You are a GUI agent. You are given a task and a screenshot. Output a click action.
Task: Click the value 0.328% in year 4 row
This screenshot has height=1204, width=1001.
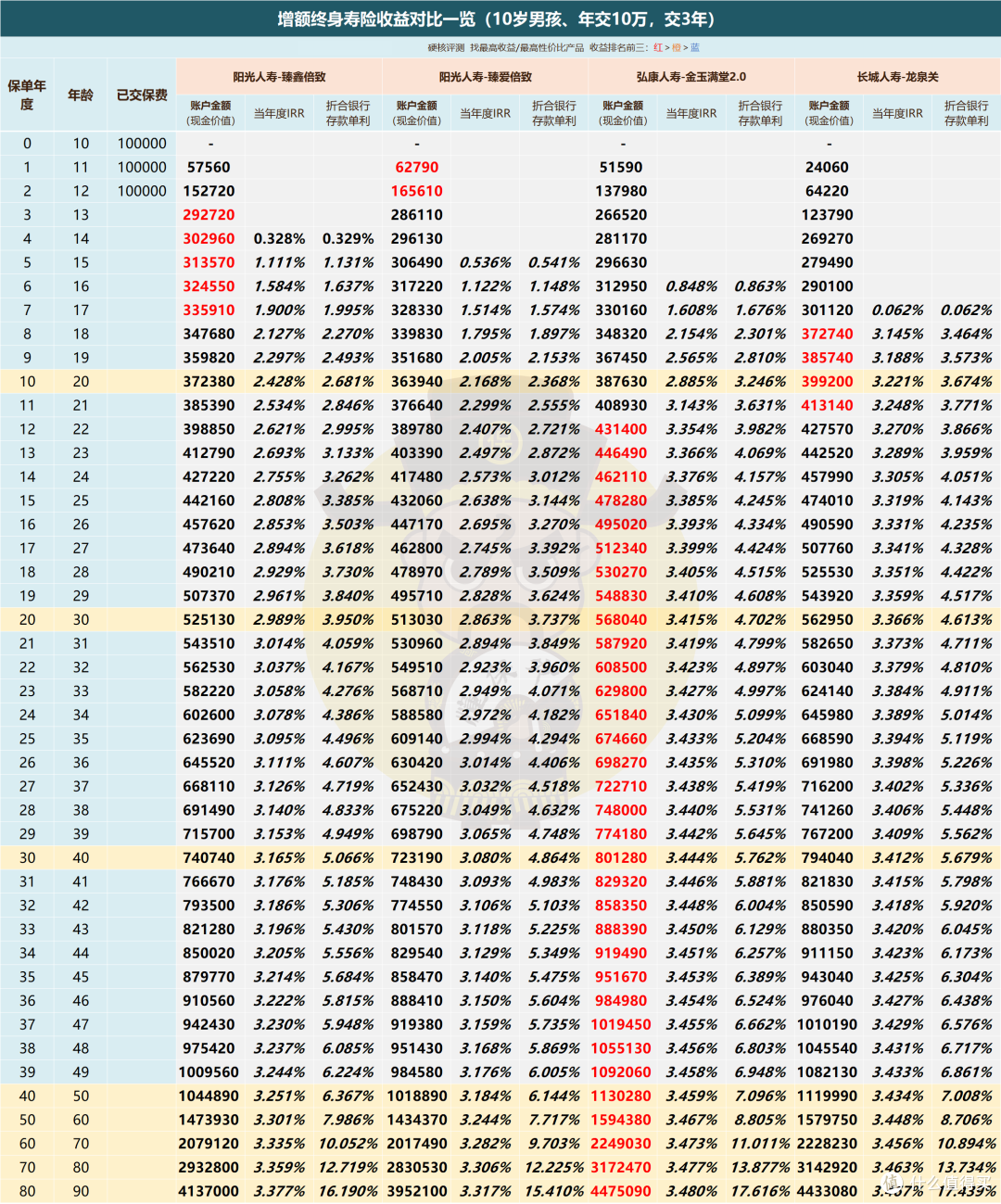279,239
